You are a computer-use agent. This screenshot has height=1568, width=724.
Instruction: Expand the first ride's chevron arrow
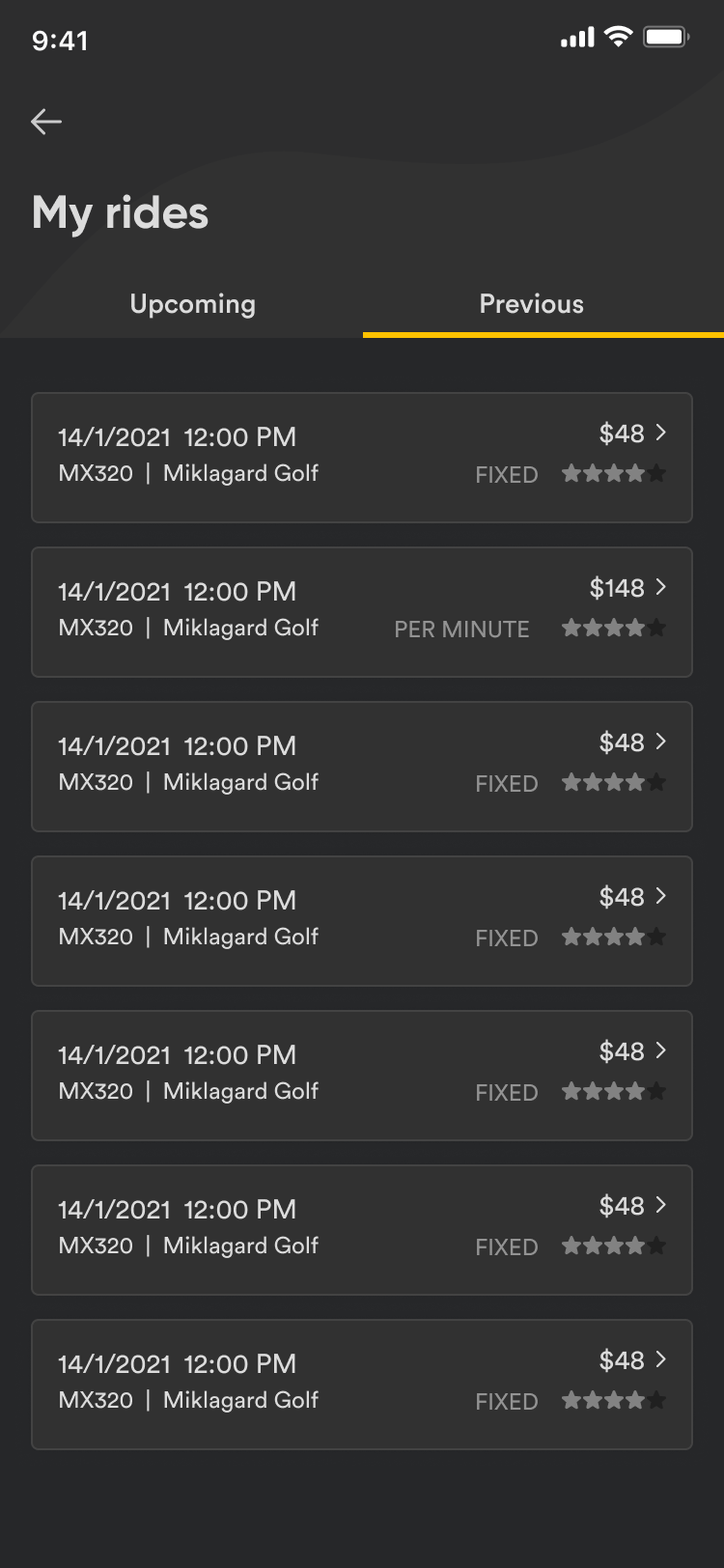point(661,433)
